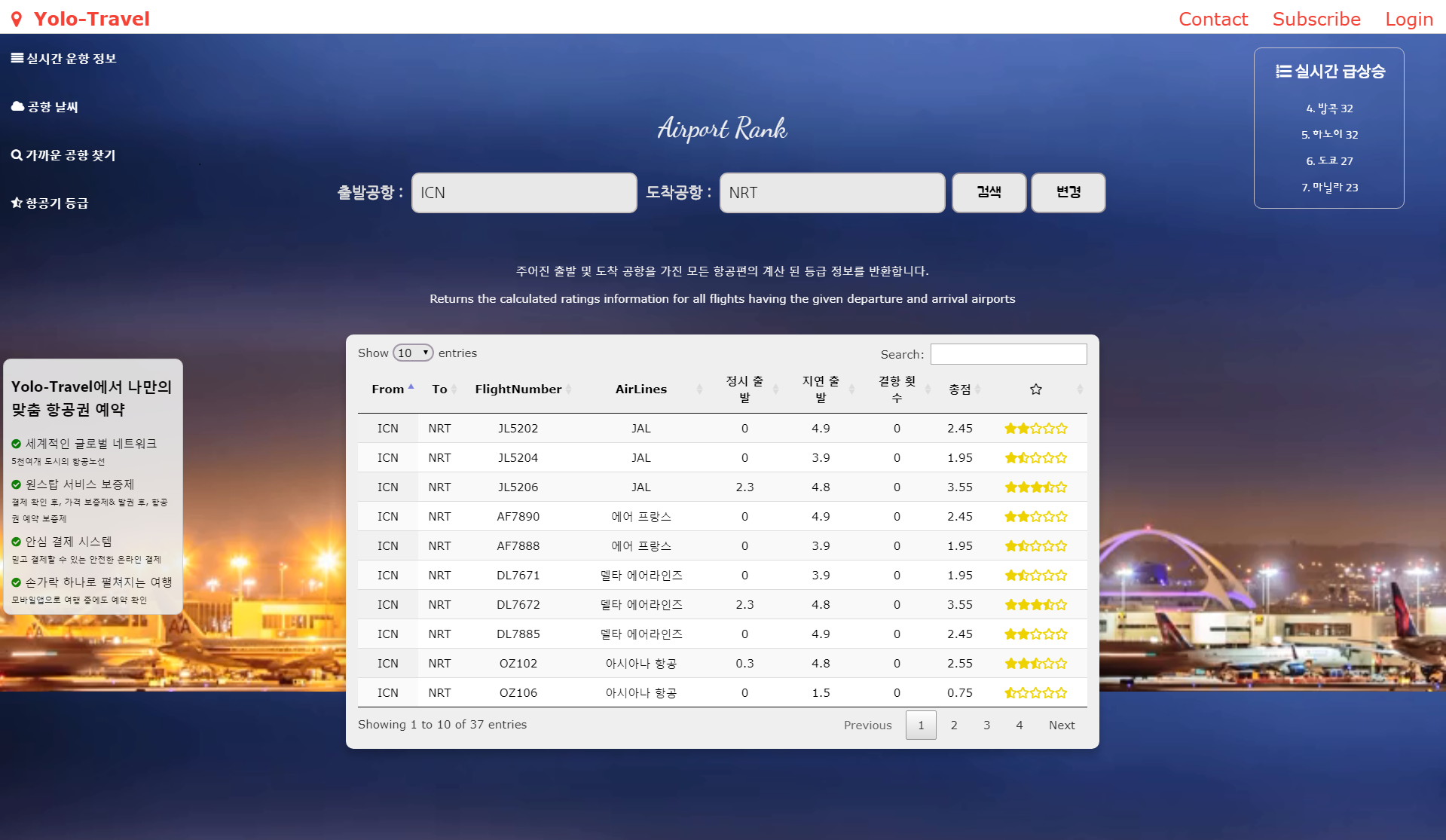Open 항공기 등급 sidebar menu
Screen dimensions: 1446x840
50,203
